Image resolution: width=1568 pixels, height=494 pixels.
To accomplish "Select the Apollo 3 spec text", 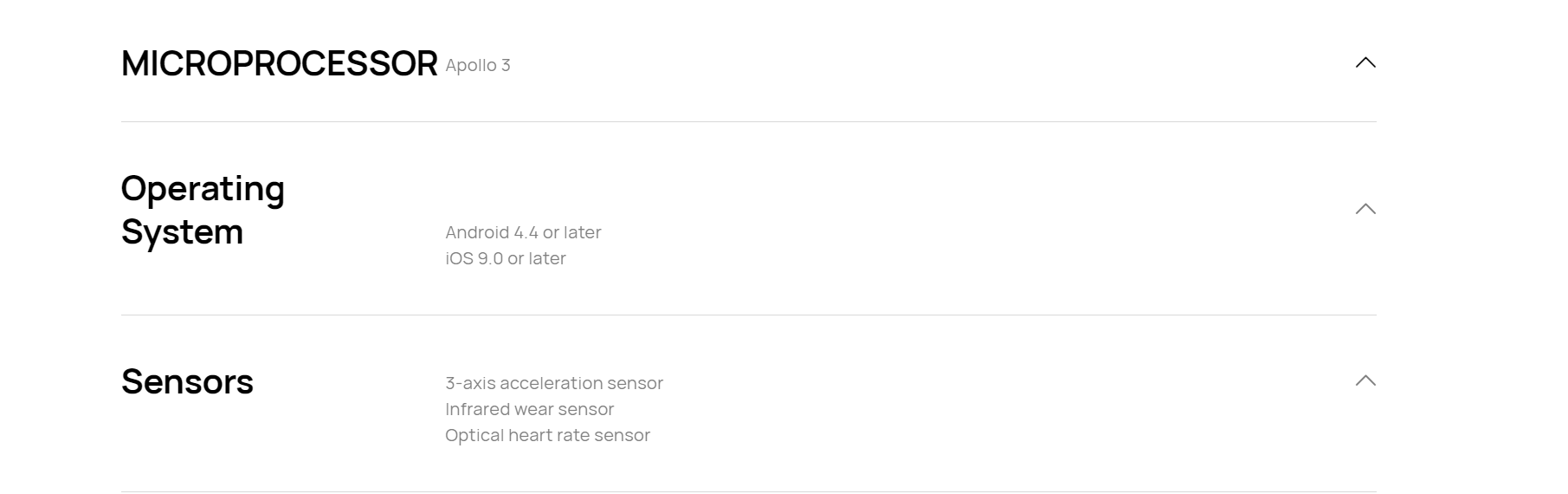I will (x=478, y=65).
